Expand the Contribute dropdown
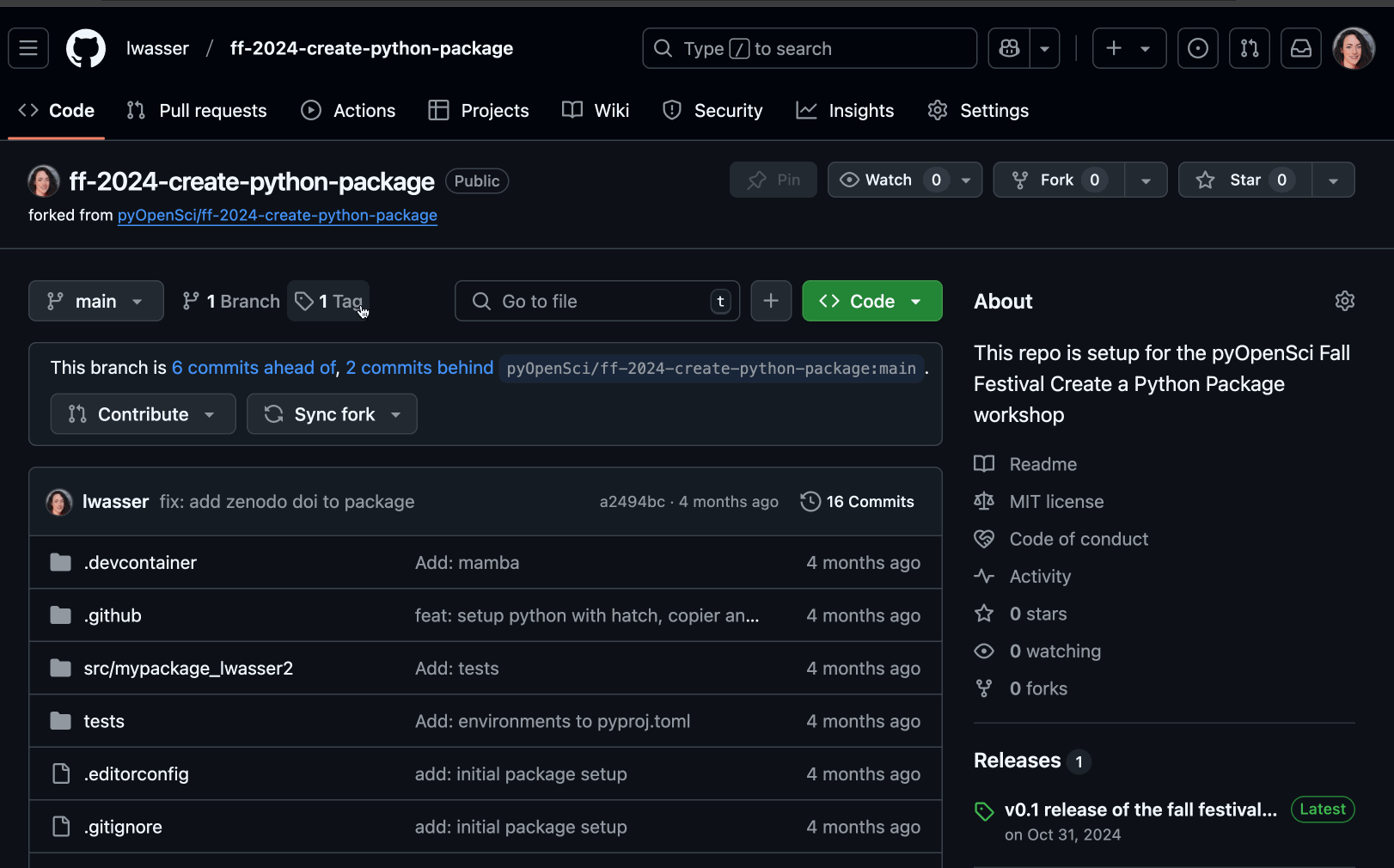Screen dimensions: 1394x868 pyautogui.click(x=143, y=414)
